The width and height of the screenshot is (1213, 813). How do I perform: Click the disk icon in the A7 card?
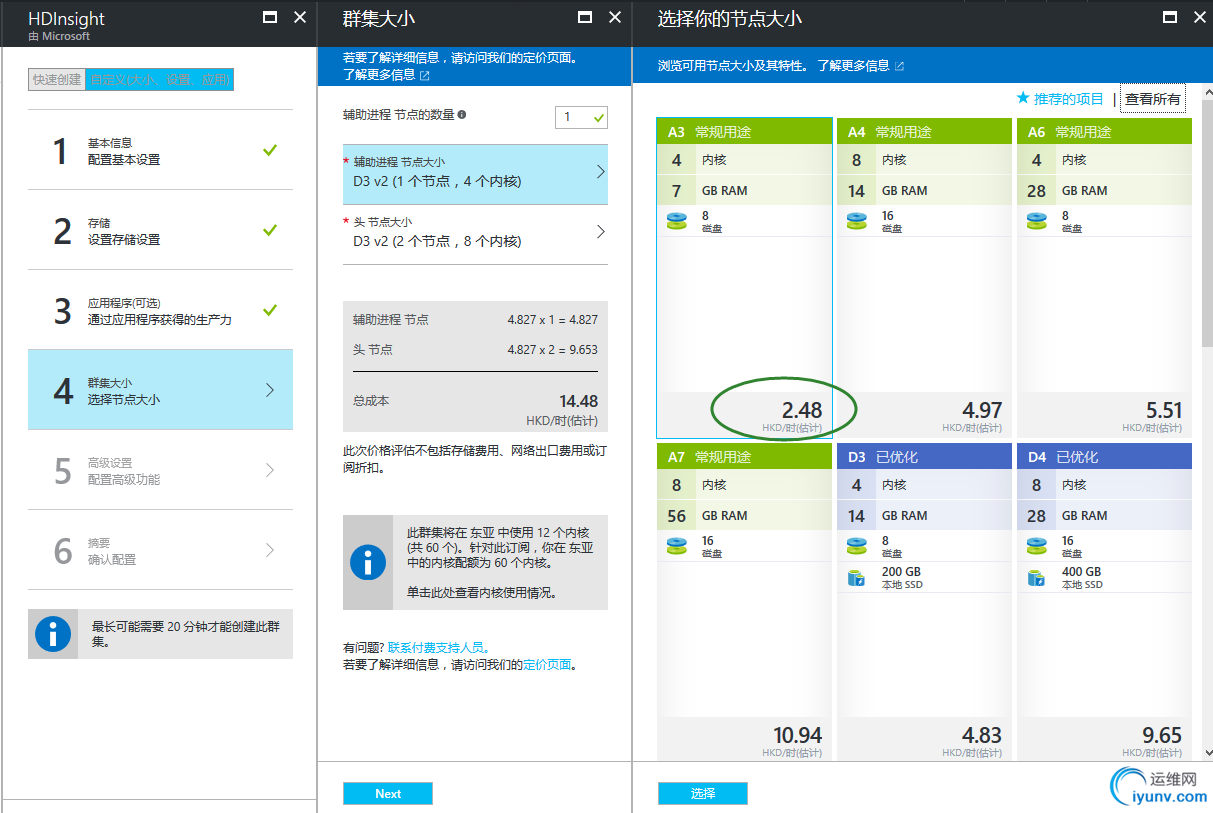(677, 546)
